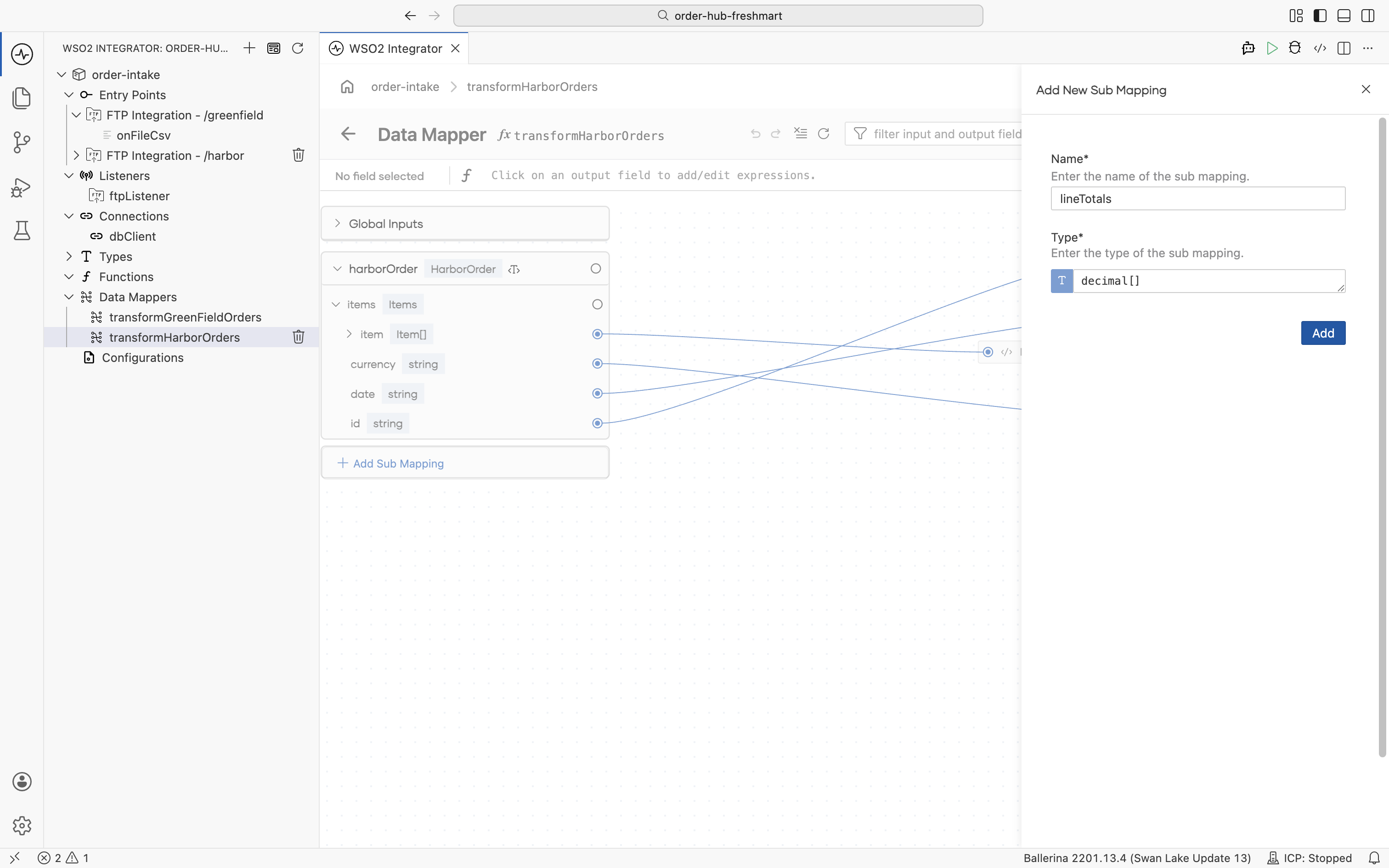Select the harborOrder output port circle

596,269
